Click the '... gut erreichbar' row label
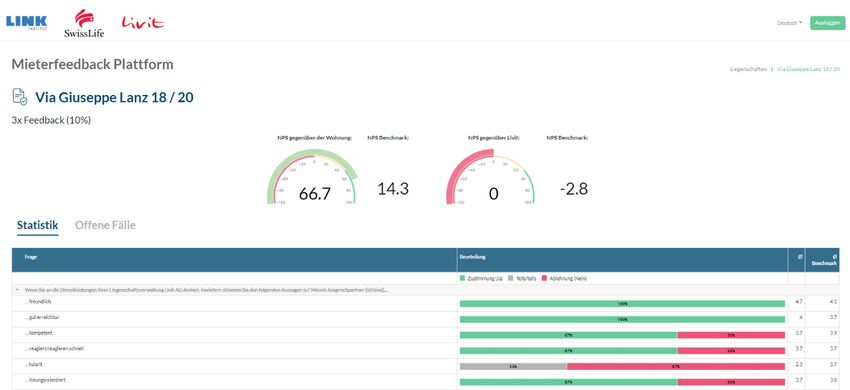The height and width of the screenshot is (390, 850). [x=41, y=317]
